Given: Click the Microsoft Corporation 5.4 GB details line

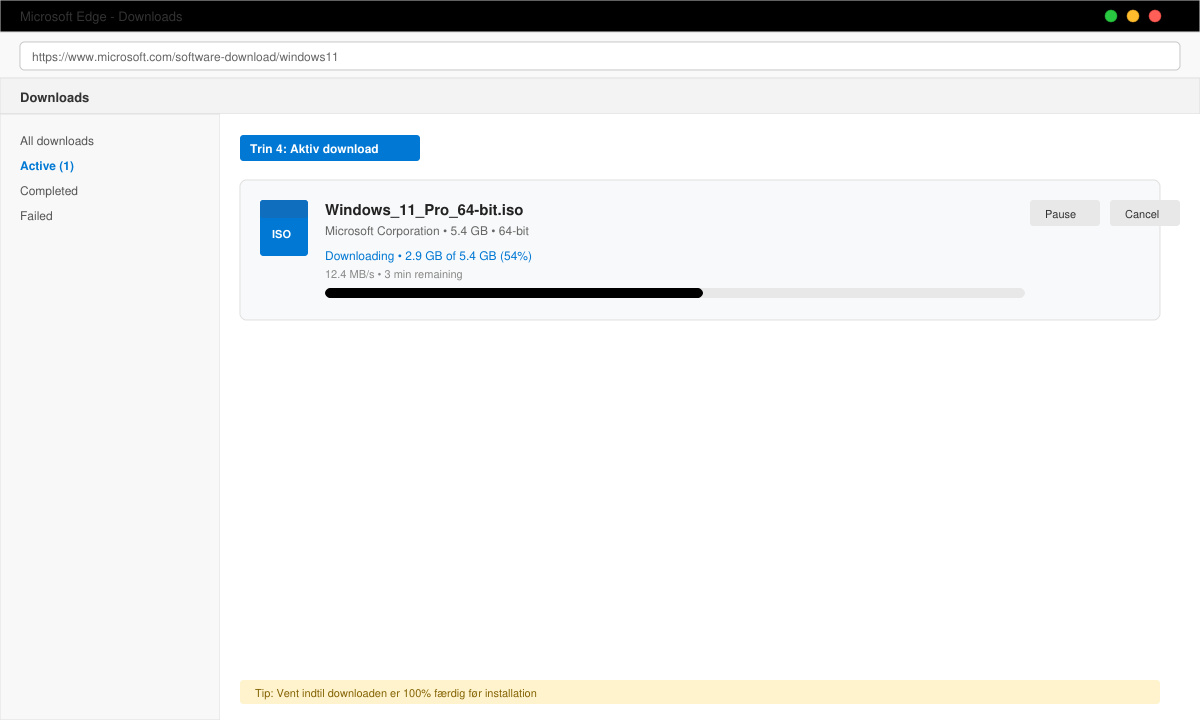Looking at the screenshot, I should pyautogui.click(x=427, y=231).
